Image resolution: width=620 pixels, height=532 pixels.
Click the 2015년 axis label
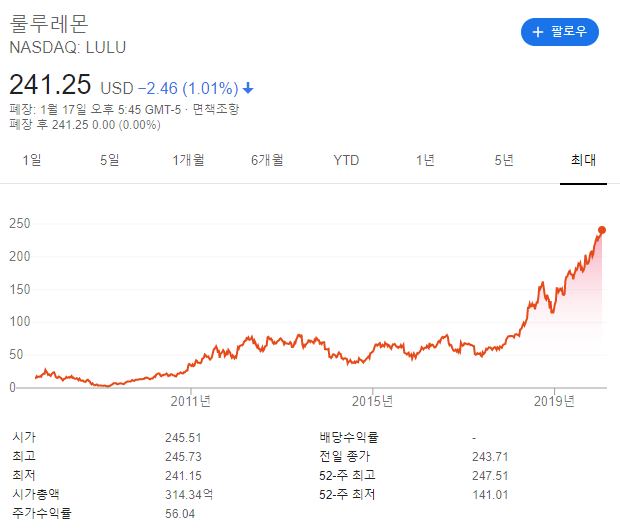(372, 401)
